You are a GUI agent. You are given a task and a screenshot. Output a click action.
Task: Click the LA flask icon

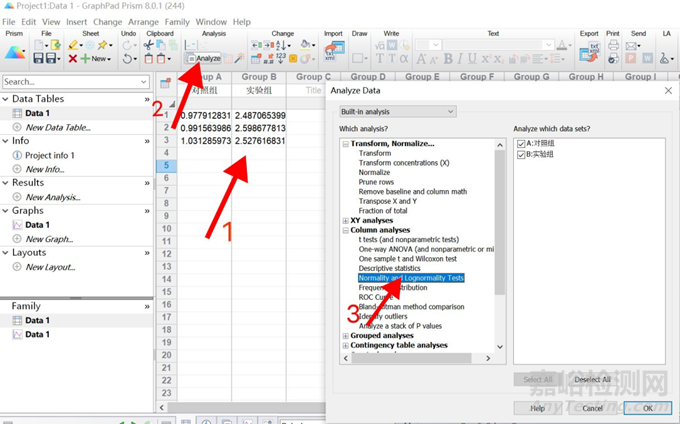point(664,58)
